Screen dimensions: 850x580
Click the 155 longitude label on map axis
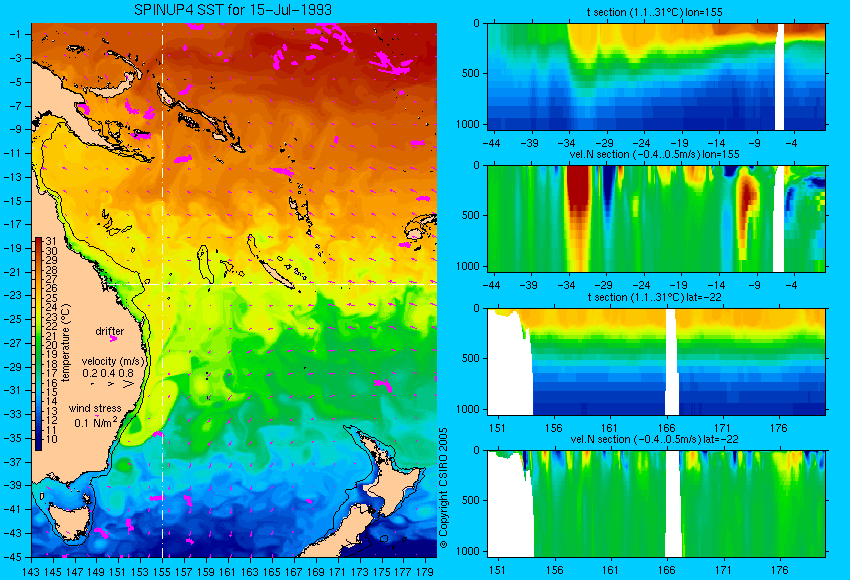(162, 571)
